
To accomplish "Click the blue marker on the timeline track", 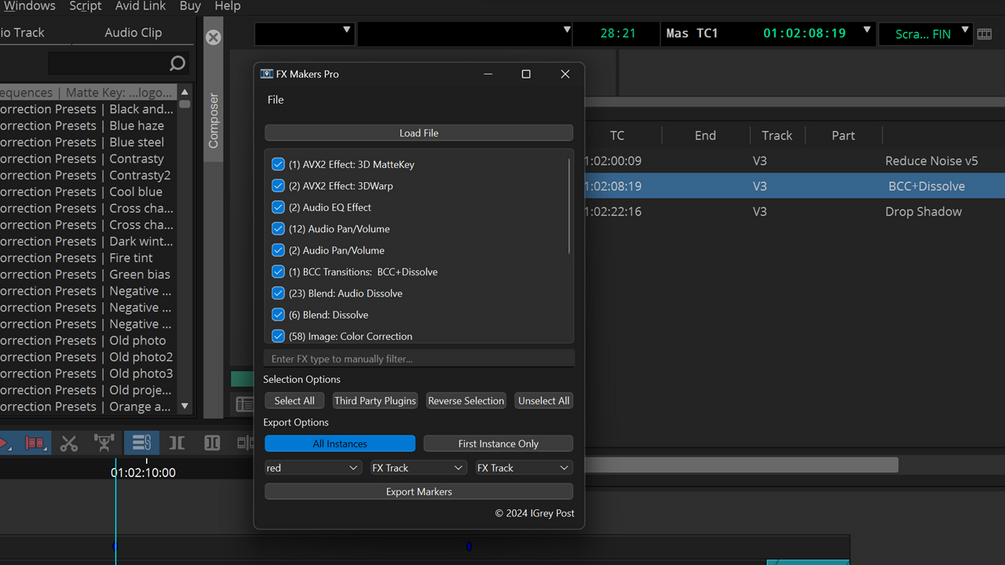I will pyautogui.click(x=469, y=546).
